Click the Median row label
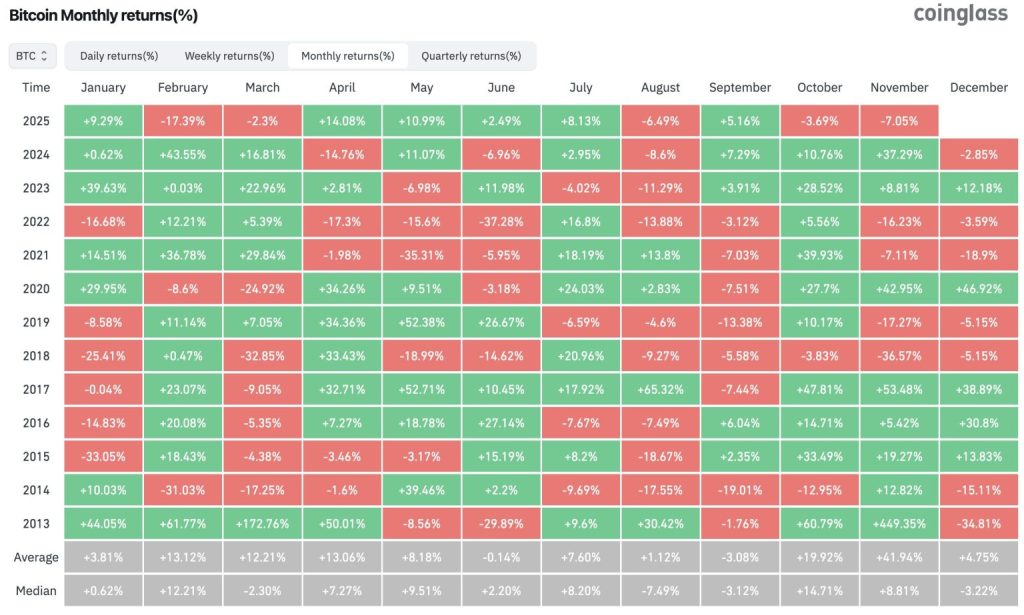Screen dimensions: 1024x615 pyautogui.click(x=35, y=590)
